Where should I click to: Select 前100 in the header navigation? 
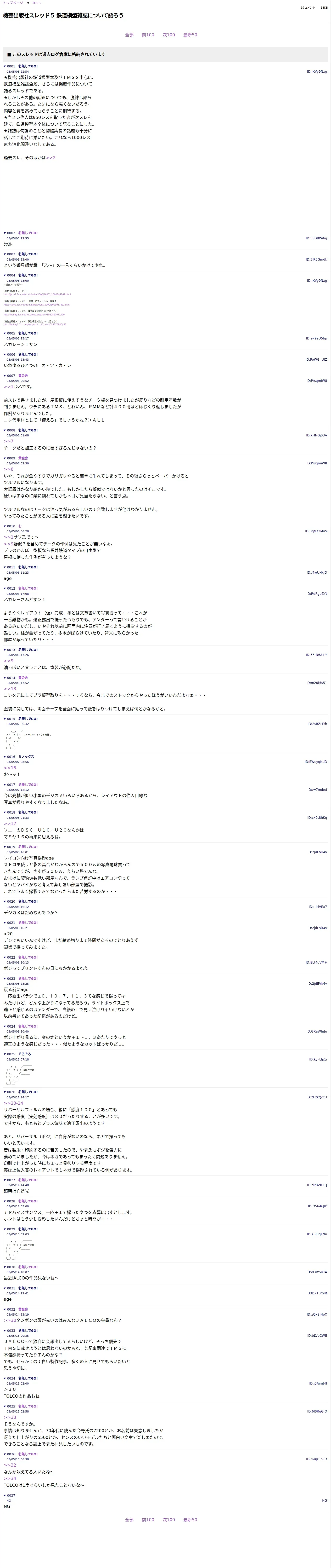click(148, 35)
